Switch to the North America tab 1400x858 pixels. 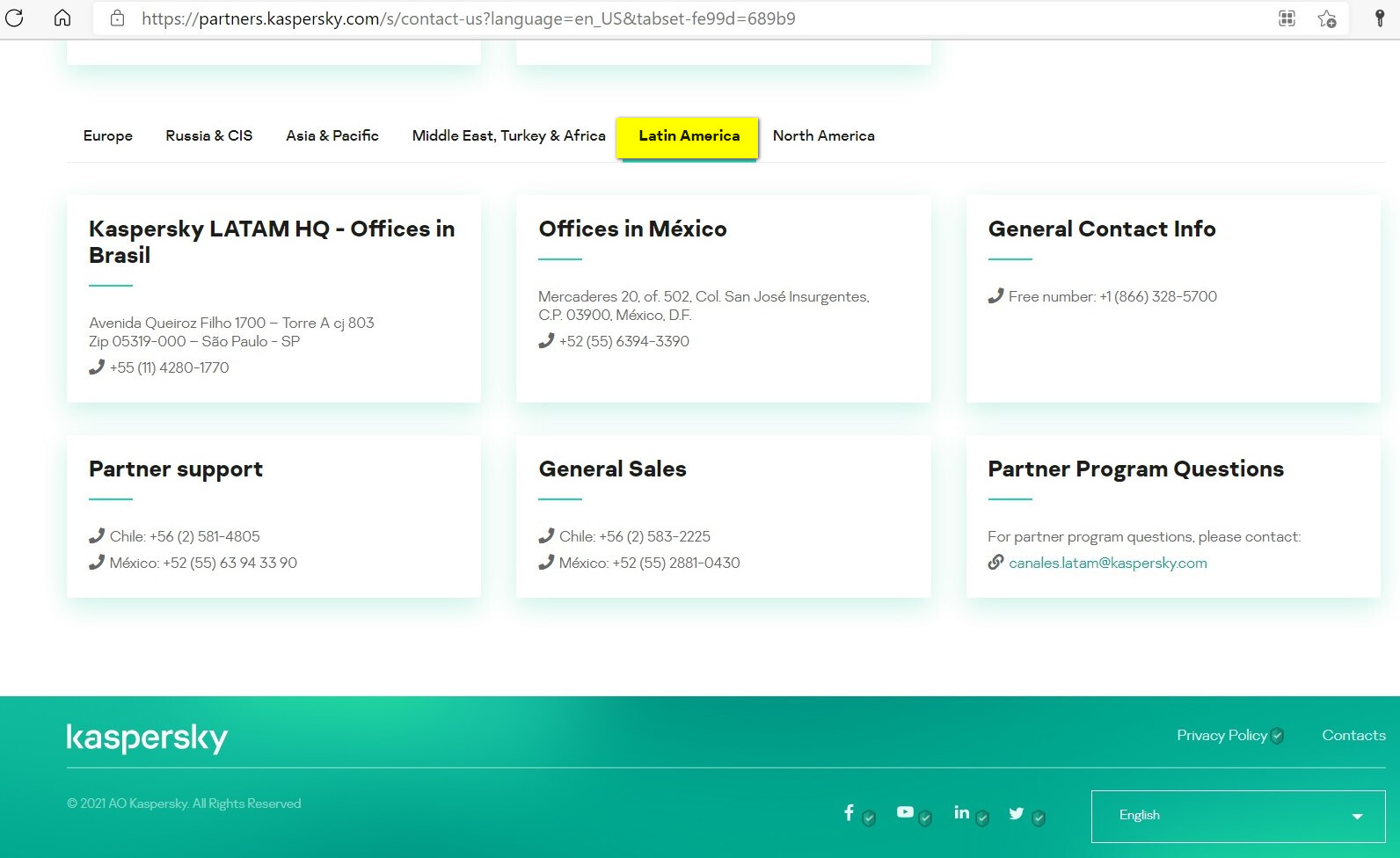(823, 136)
